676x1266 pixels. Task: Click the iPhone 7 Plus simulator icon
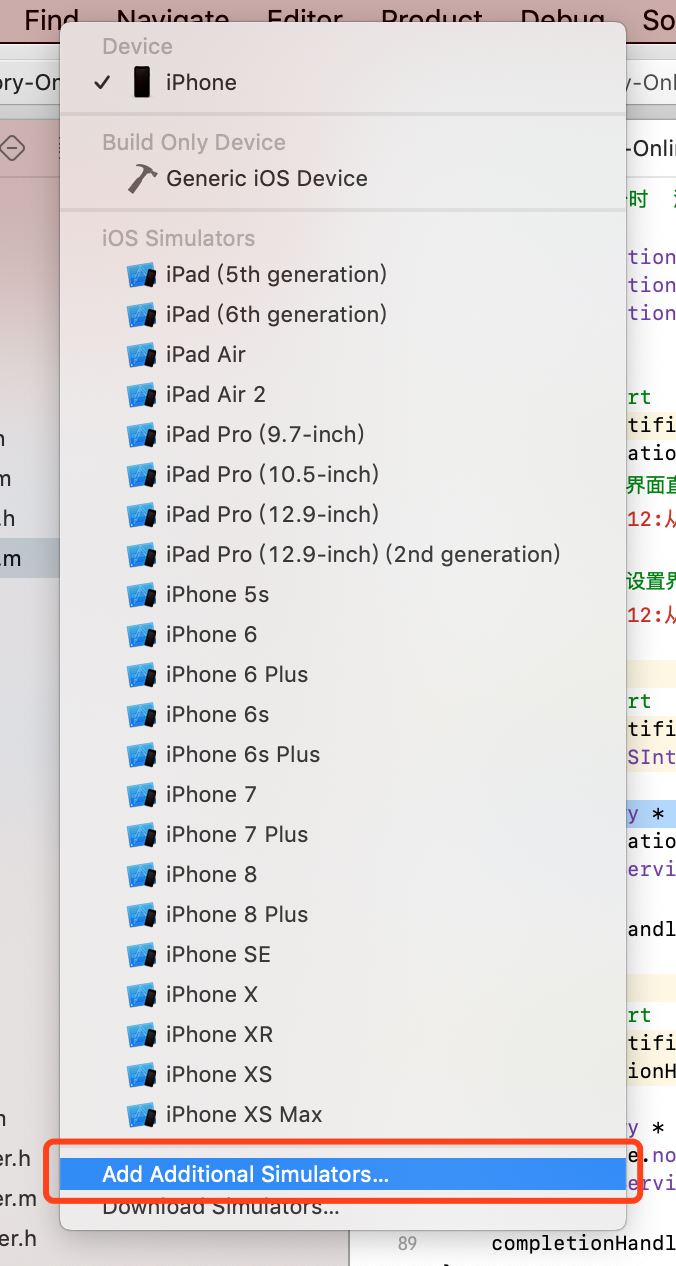tap(141, 835)
